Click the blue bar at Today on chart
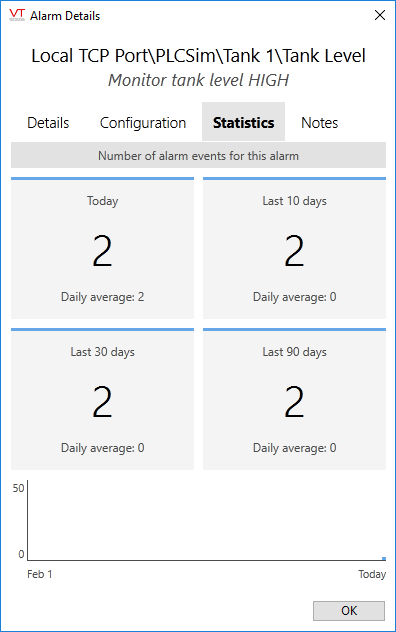The image size is (396, 632). pyautogui.click(x=384, y=558)
